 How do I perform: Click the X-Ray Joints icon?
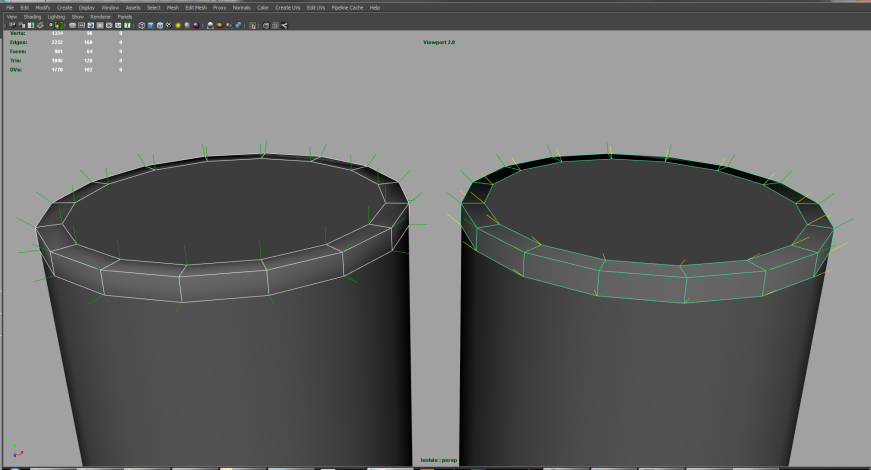(x=238, y=24)
